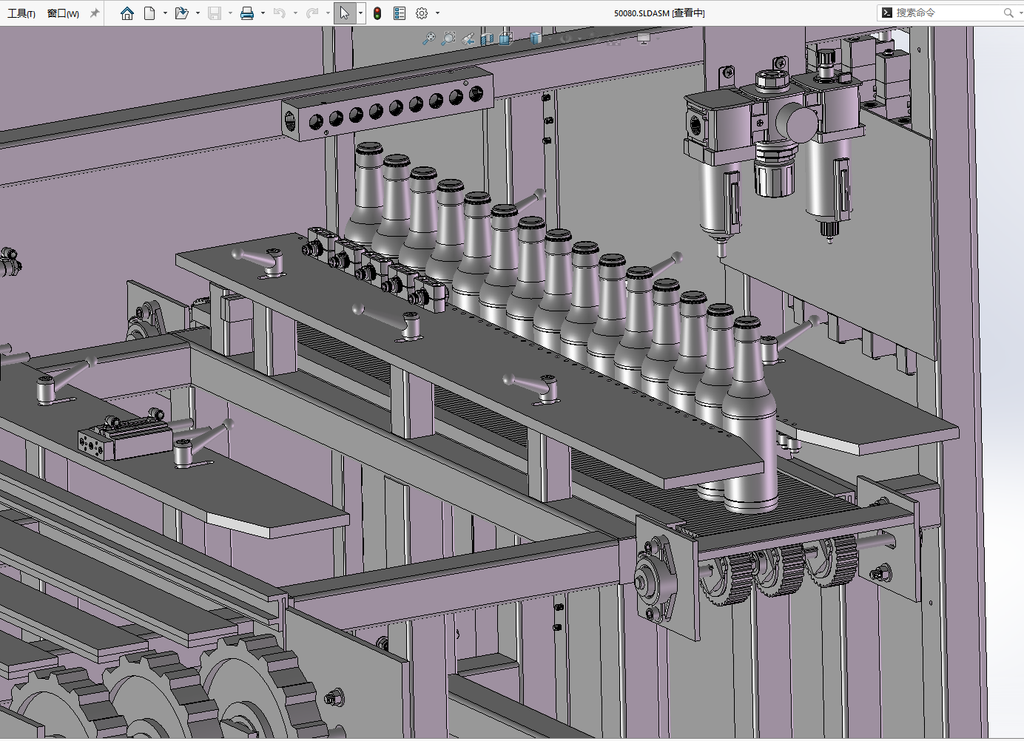Open the 窗口(W) menu
The height and width of the screenshot is (741, 1024).
[x=63, y=13]
